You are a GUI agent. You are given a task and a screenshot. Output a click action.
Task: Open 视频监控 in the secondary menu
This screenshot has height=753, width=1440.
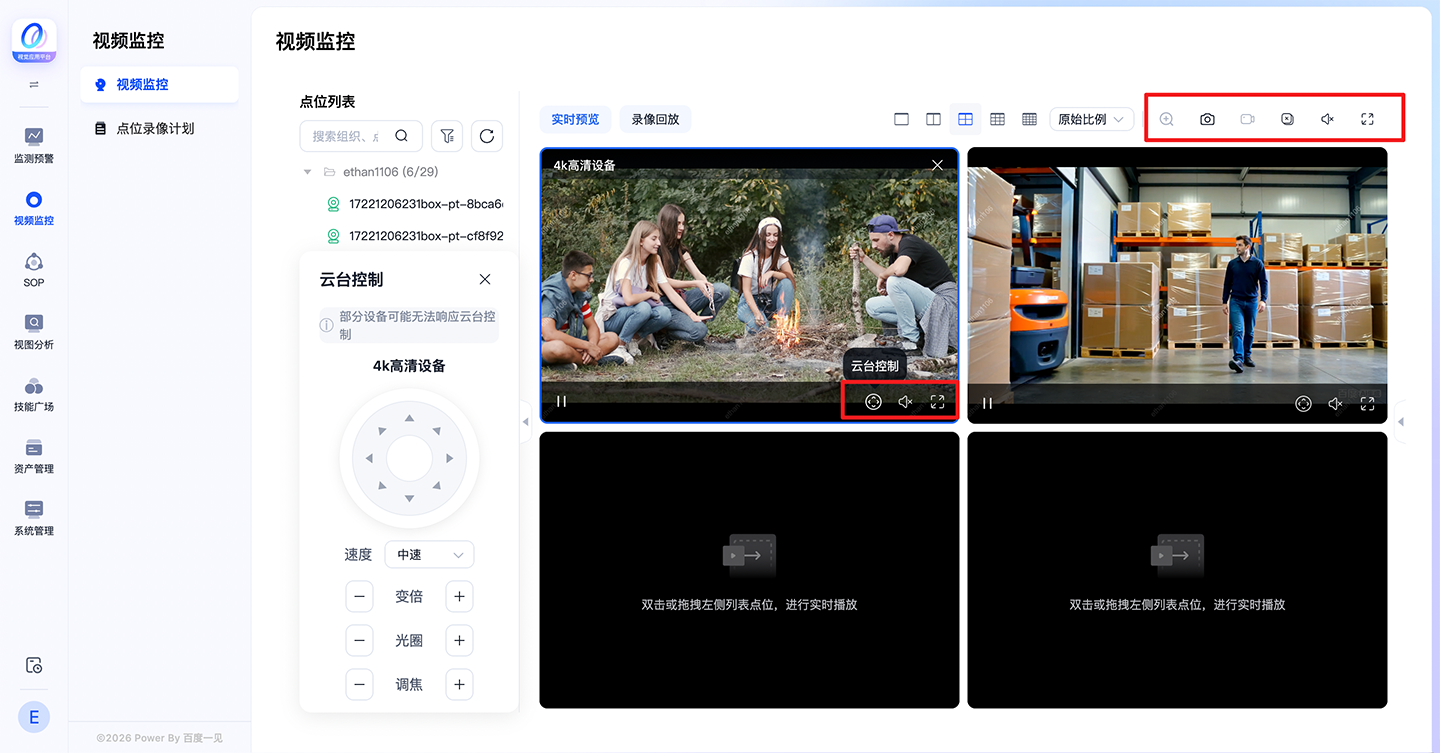click(159, 84)
